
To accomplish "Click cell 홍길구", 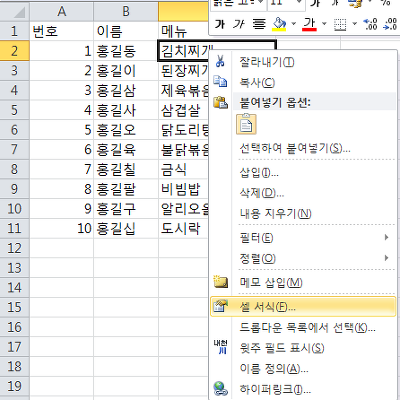I will point(126,209).
